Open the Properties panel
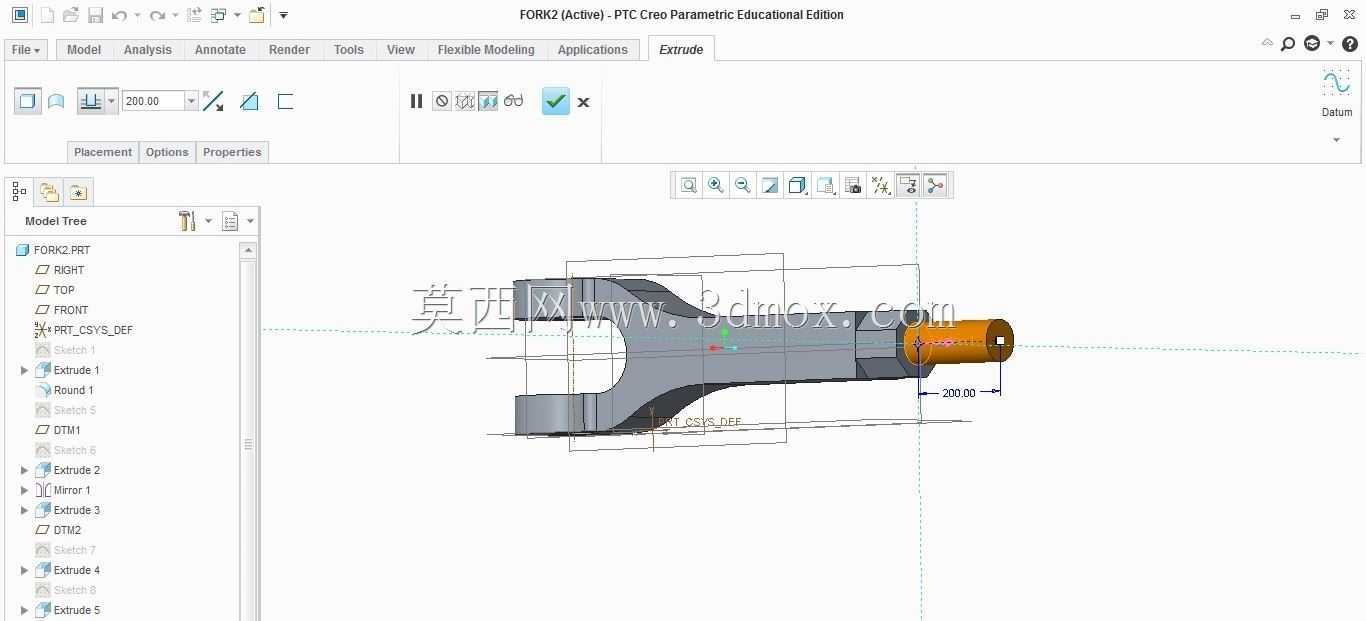The image size is (1366, 621). coord(232,152)
